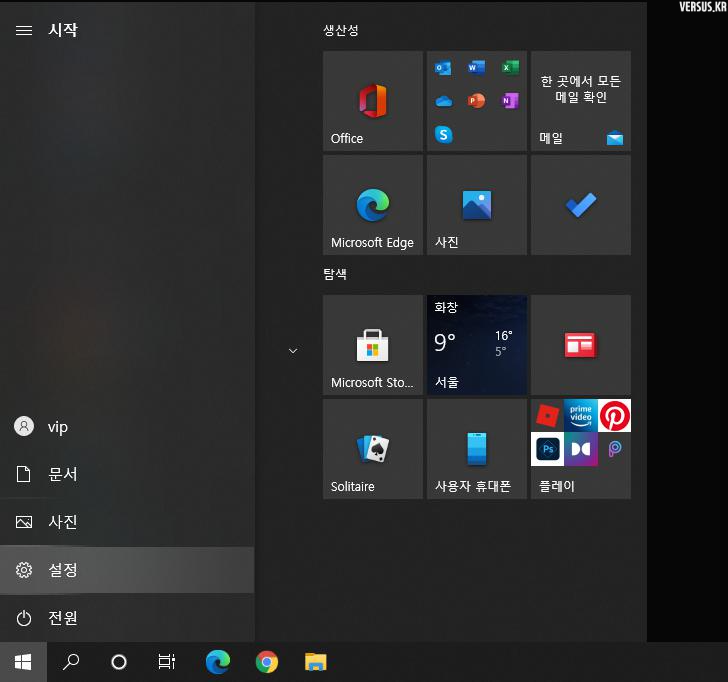The image size is (728, 682).
Task: Launch Word from the Office apps tile
Action: click(476, 68)
